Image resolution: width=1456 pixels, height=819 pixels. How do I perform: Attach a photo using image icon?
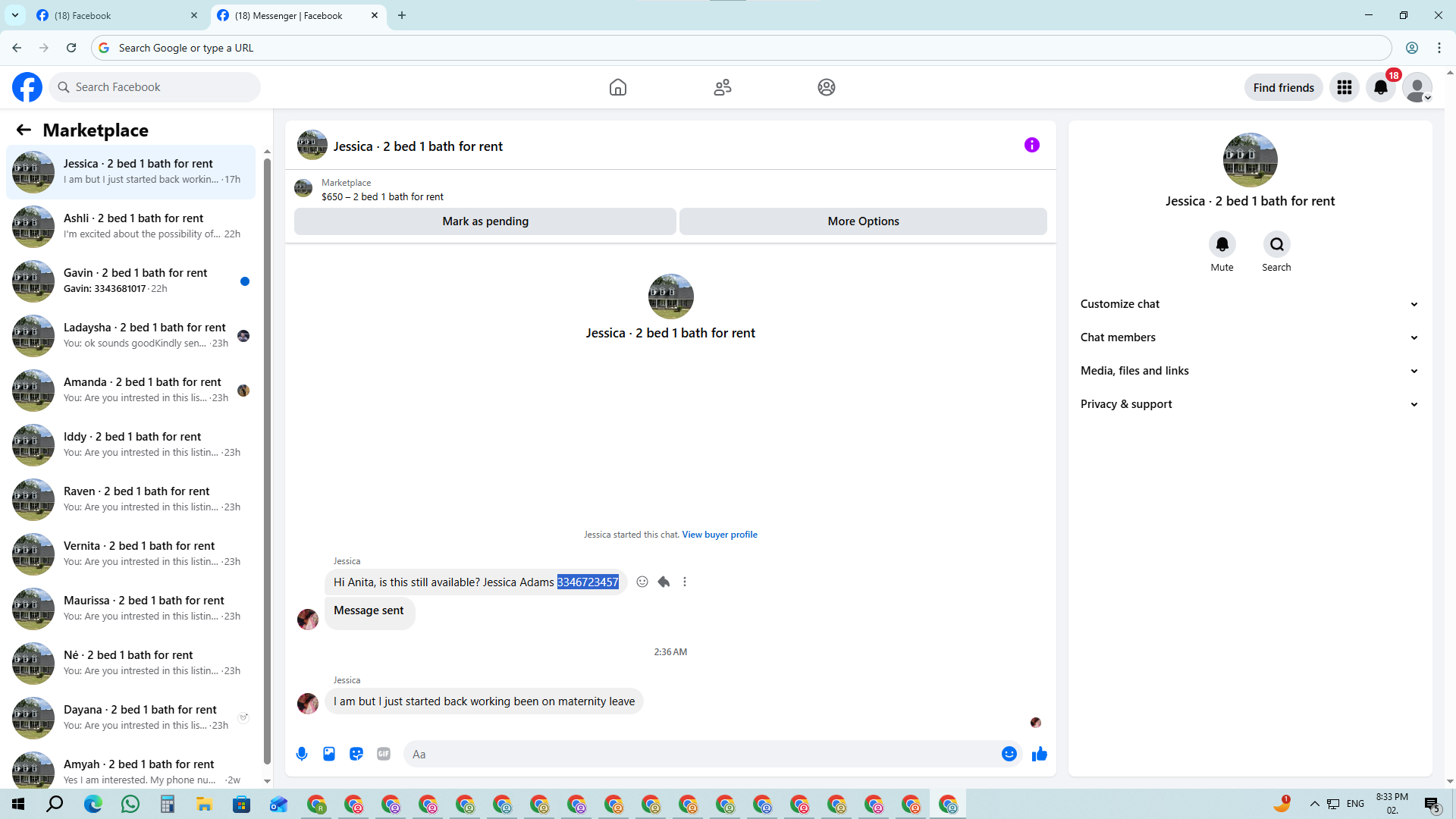click(x=329, y=754)
